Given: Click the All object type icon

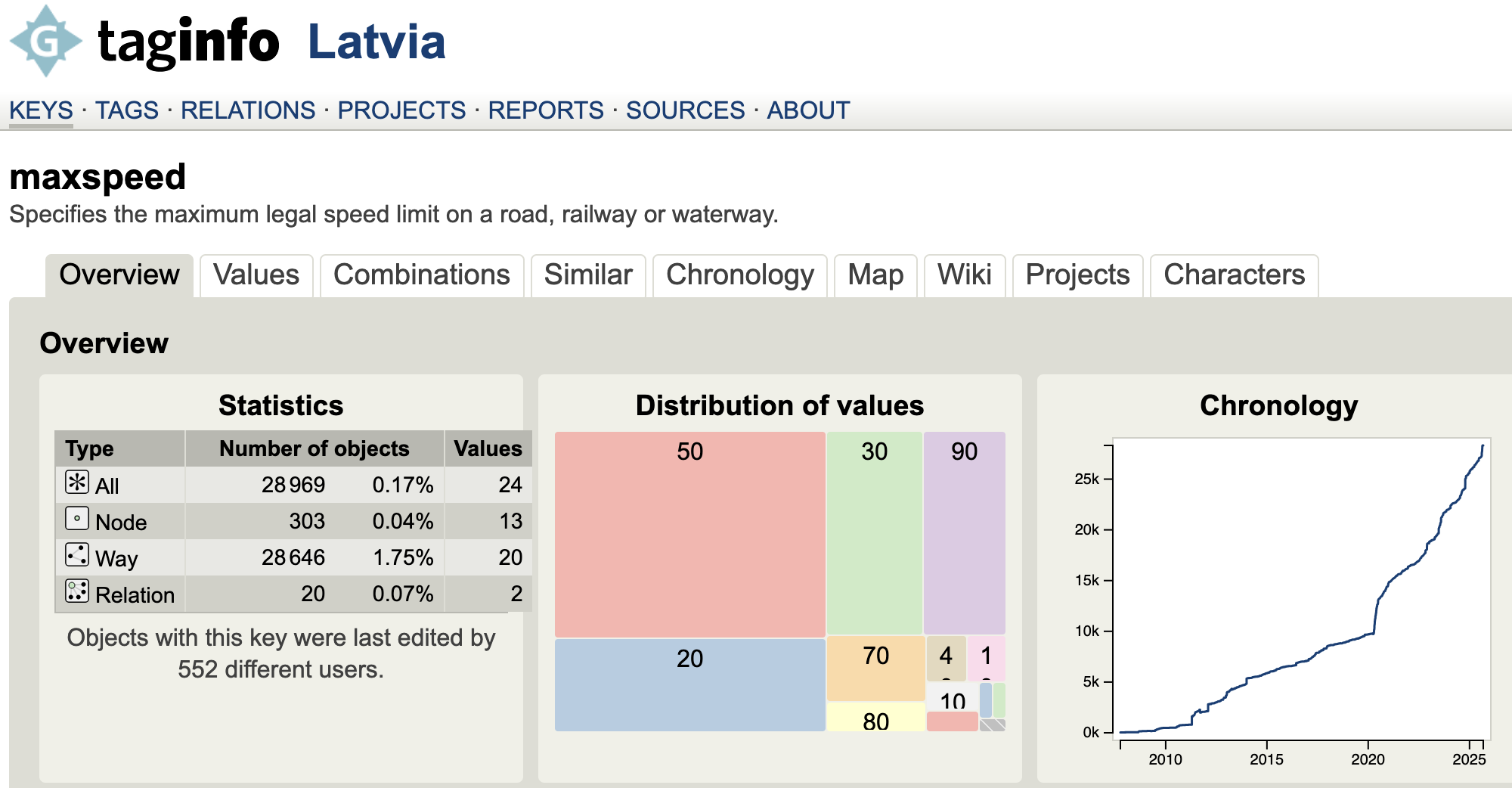Looking at the screenshot, I should coord(76,482).
